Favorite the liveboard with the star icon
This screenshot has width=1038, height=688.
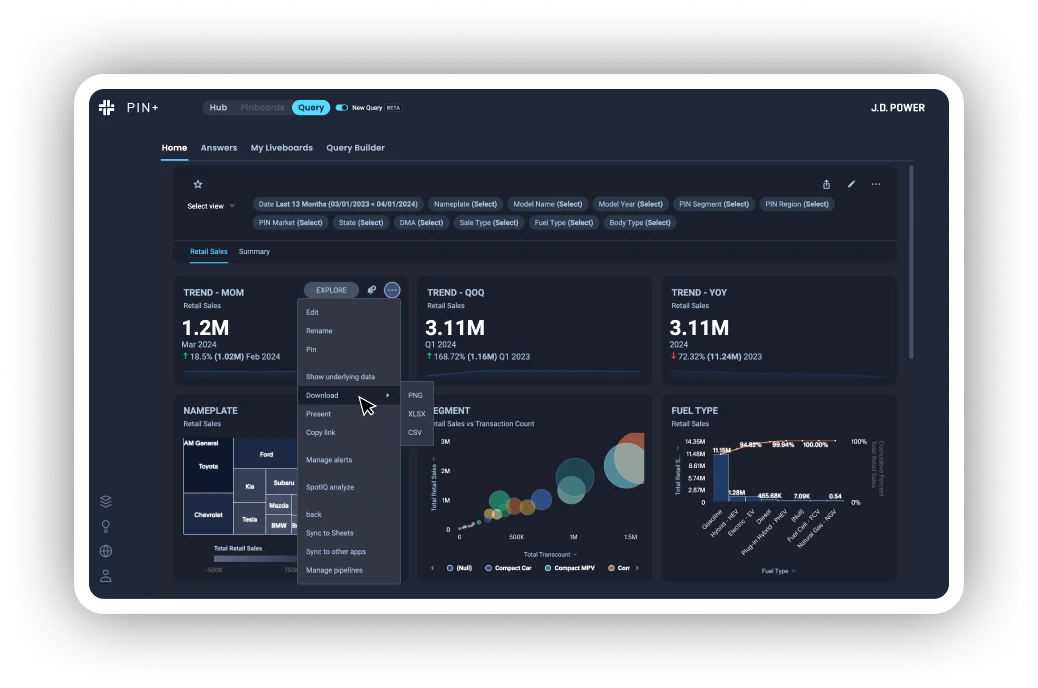(198, 185)
